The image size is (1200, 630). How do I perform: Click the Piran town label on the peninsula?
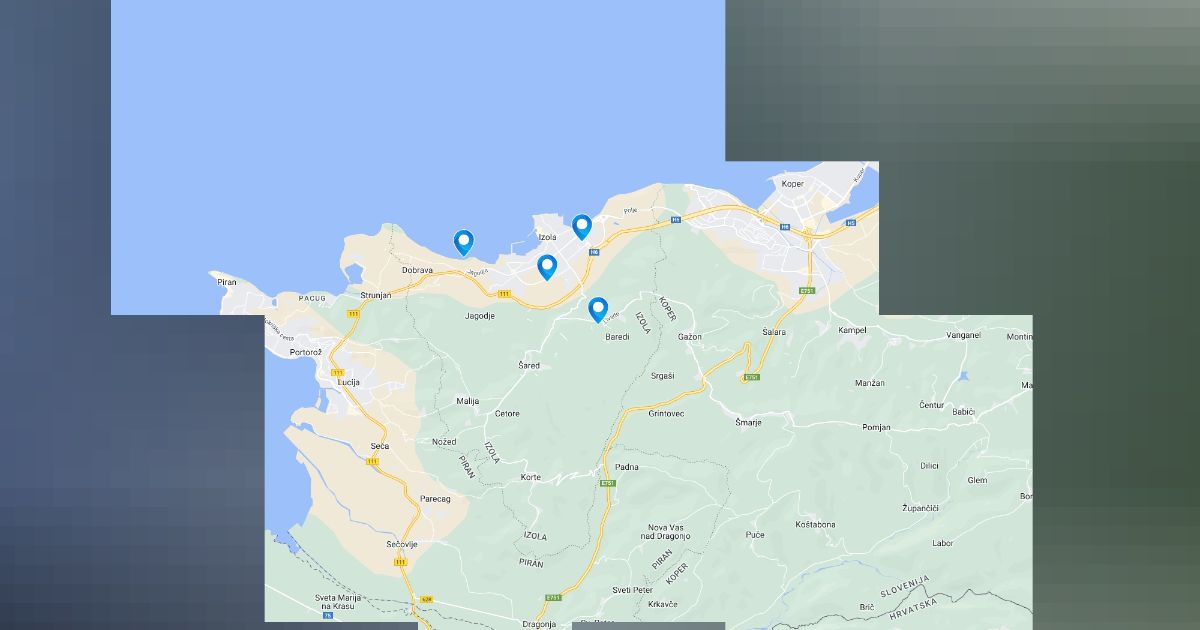click(227, 283)
